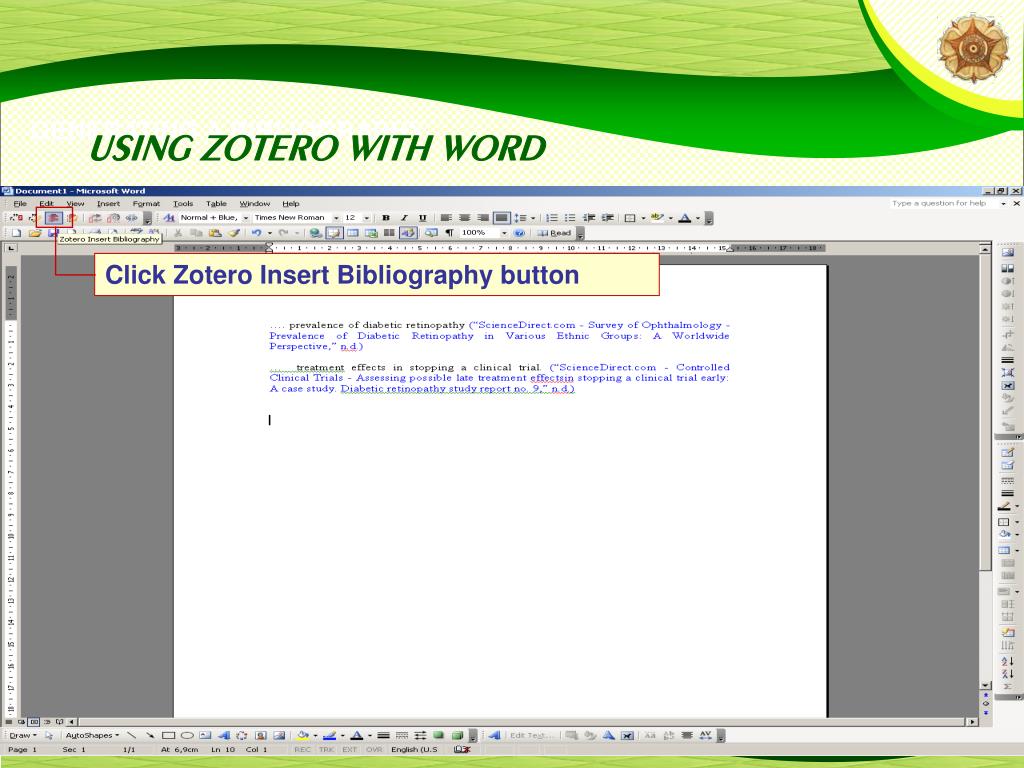1024x768 pixels.
Task: Toggle Align Left
Action: [446, 218]
